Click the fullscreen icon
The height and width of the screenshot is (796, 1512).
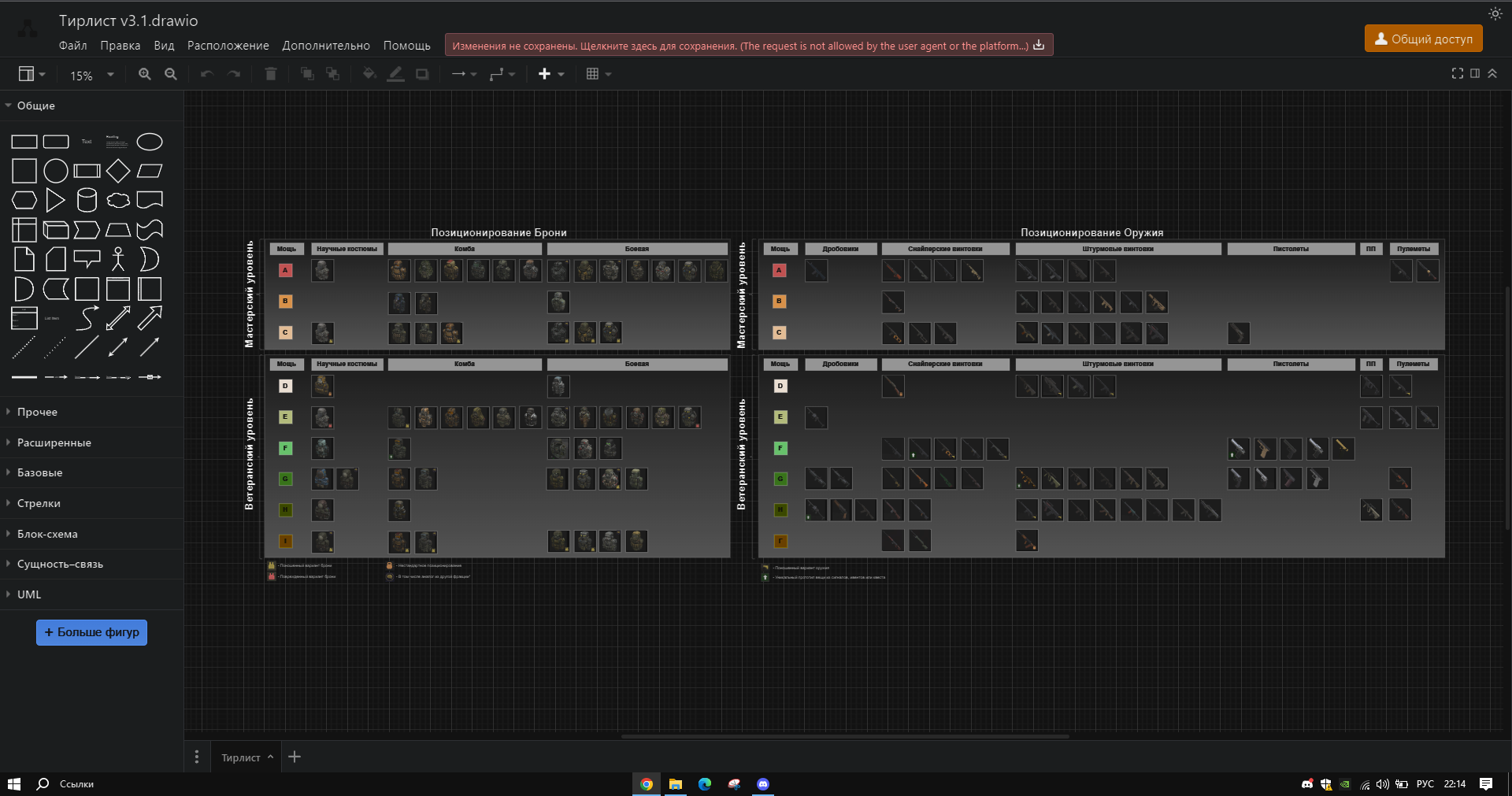[x=1458, y=73]
